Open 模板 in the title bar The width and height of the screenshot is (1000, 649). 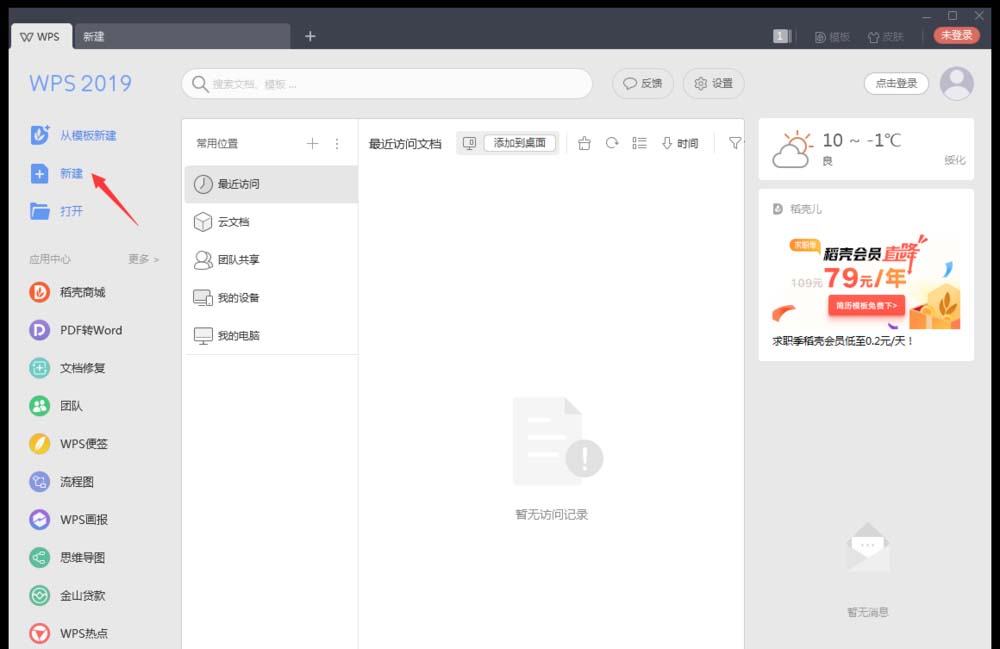832,37
